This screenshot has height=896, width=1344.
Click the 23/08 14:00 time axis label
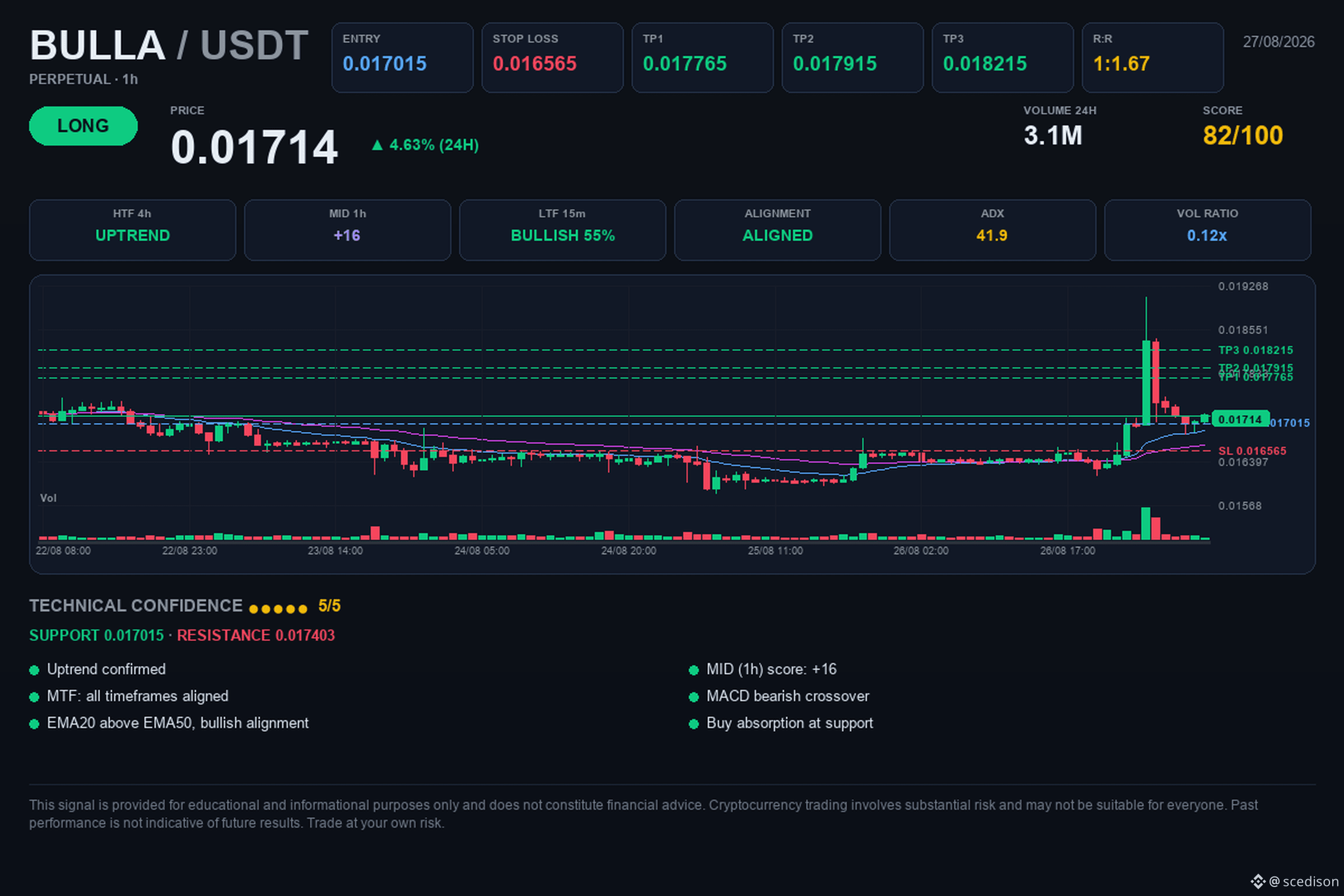click(x=335, y=551)
